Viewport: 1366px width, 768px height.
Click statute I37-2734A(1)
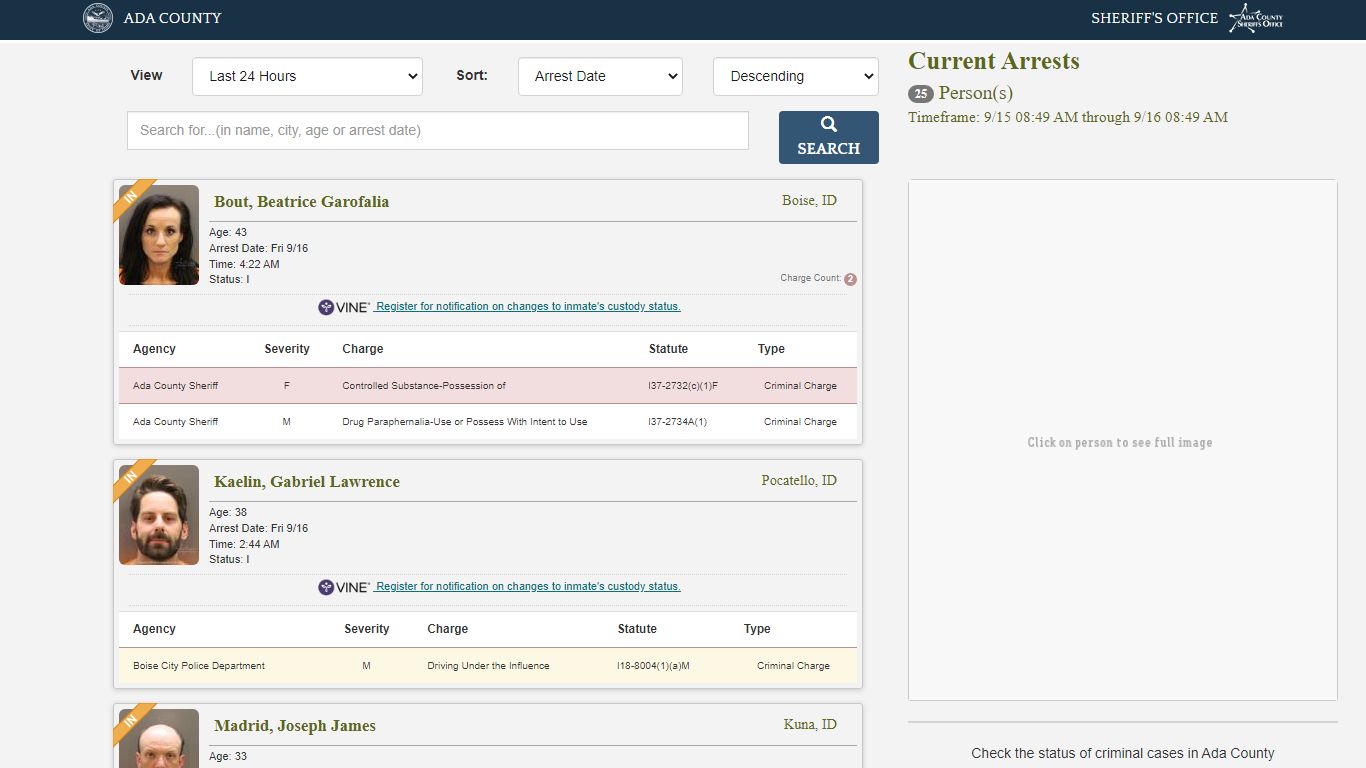(x=678, y=422)
